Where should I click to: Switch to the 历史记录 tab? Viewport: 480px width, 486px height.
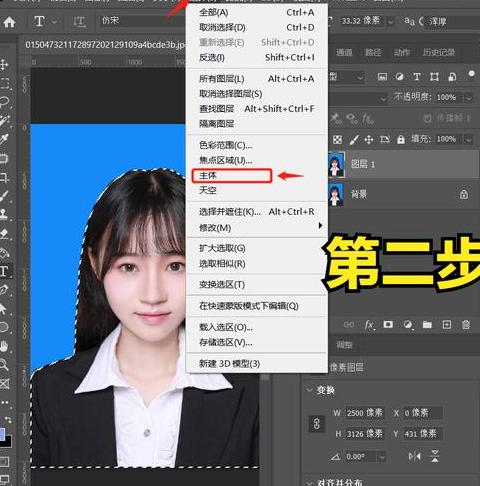[x=439, y=52]
